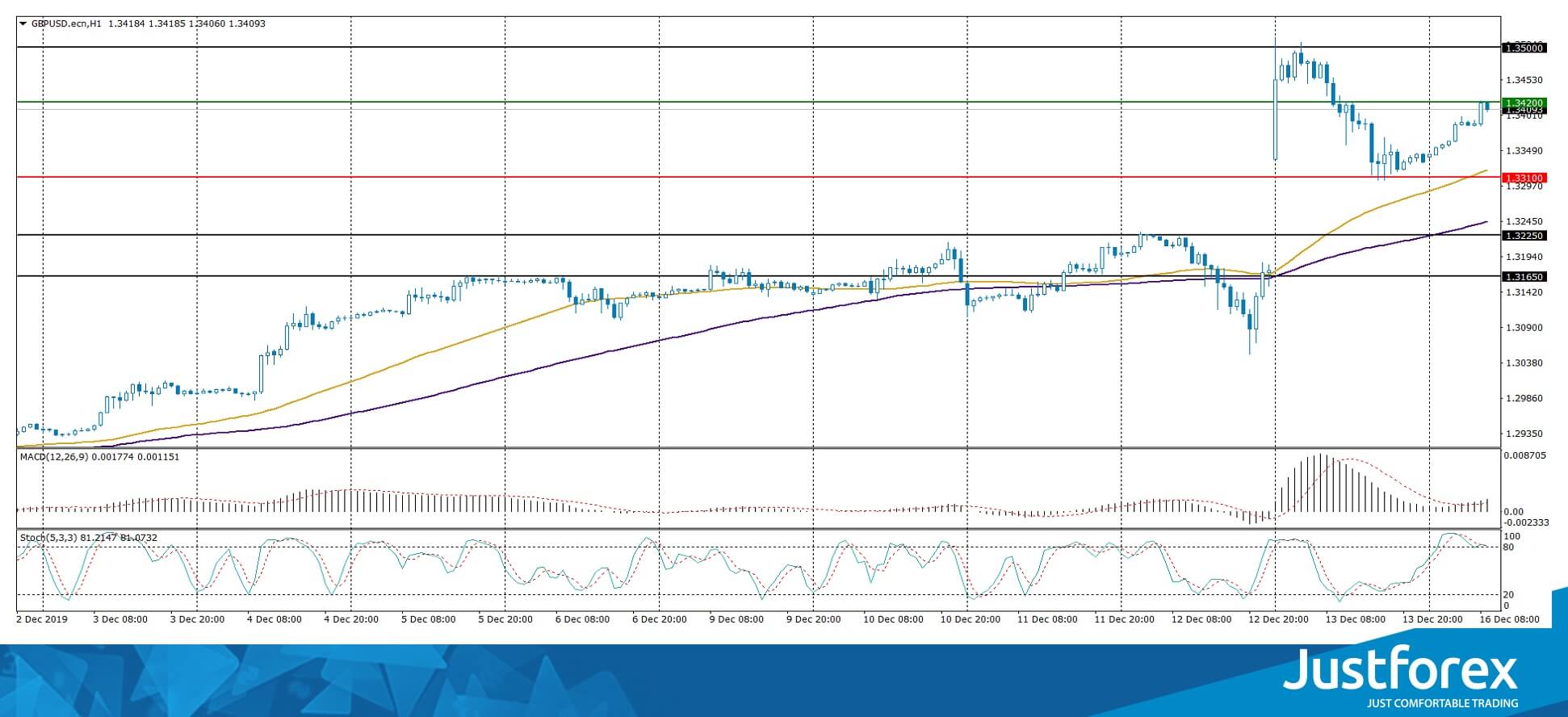Click the 3 Dec 20:00 time label
The width and height of the screenshot is (1568, 717).
tap(198, 620)
